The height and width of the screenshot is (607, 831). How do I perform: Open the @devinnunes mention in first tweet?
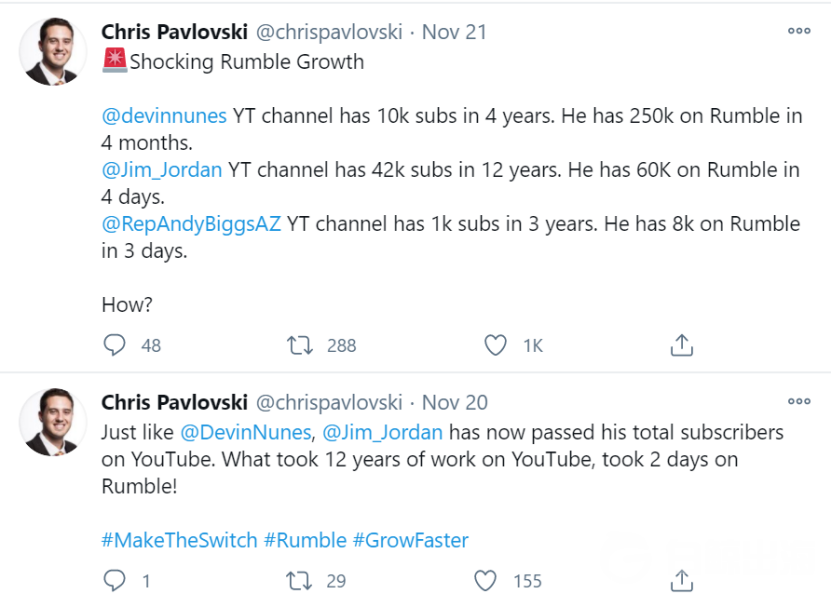click(164, 116)
